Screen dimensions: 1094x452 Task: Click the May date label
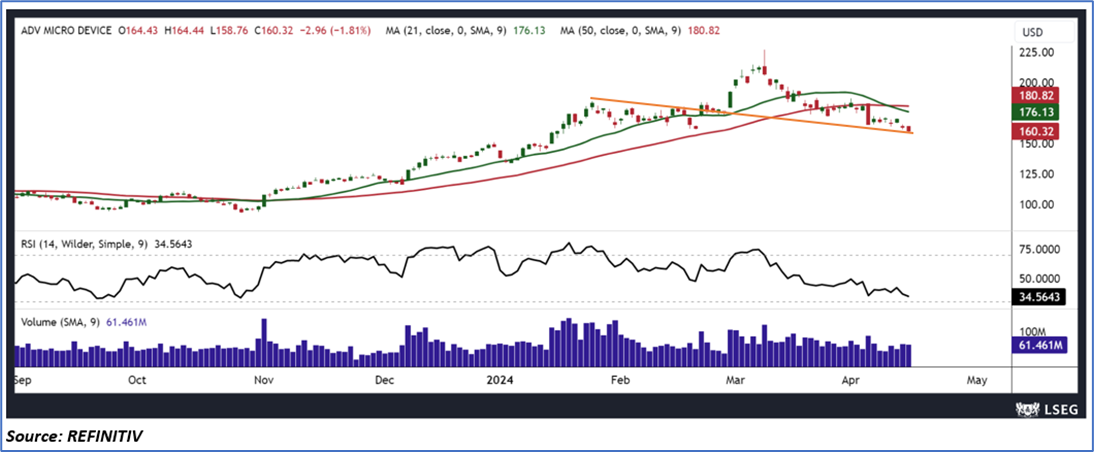tap(977, 380)
